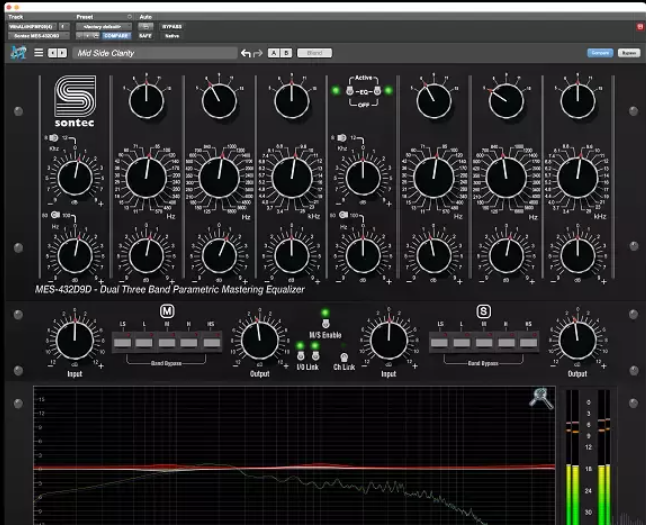Click the M channel Input gain knob
The width and height of the screenshot is (646, 525).
tap(75, 340)
